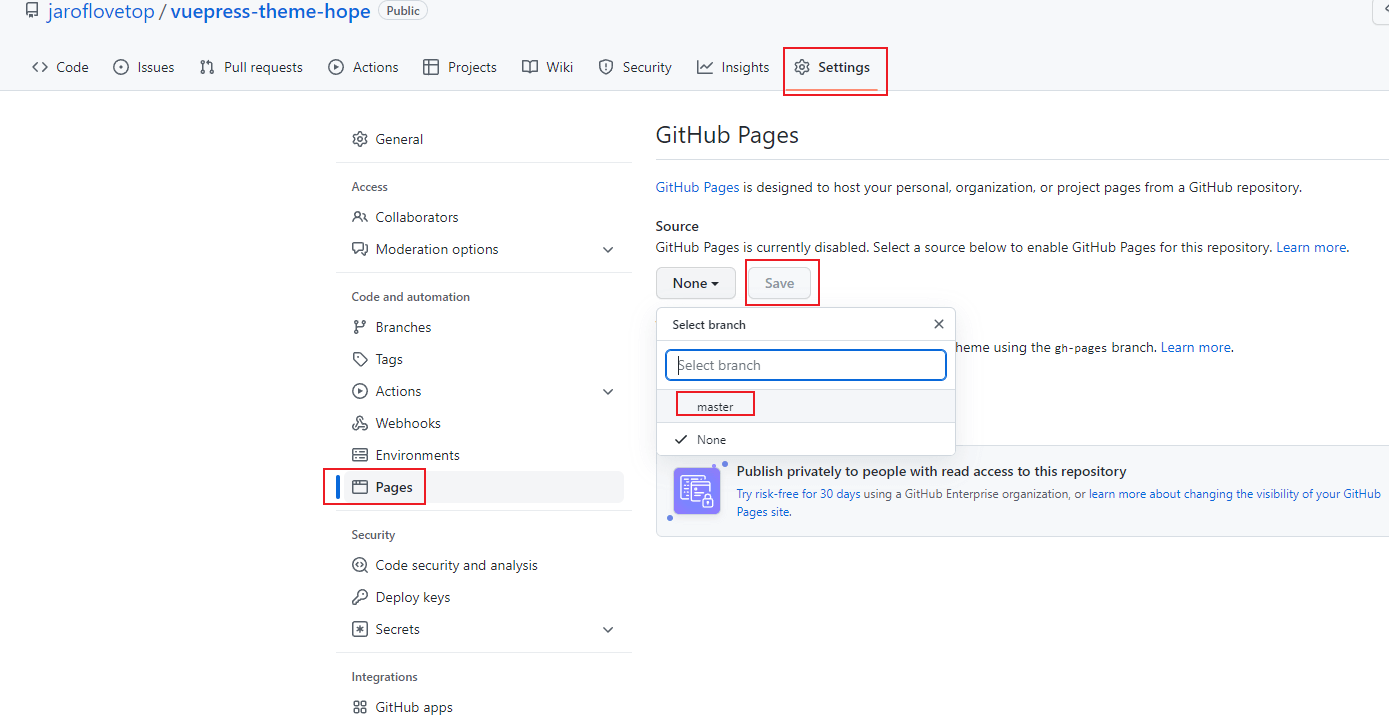Screen dimensions: 1389x715
Task: Focus the Select branch filter field
Action: (x=806, y=365)
